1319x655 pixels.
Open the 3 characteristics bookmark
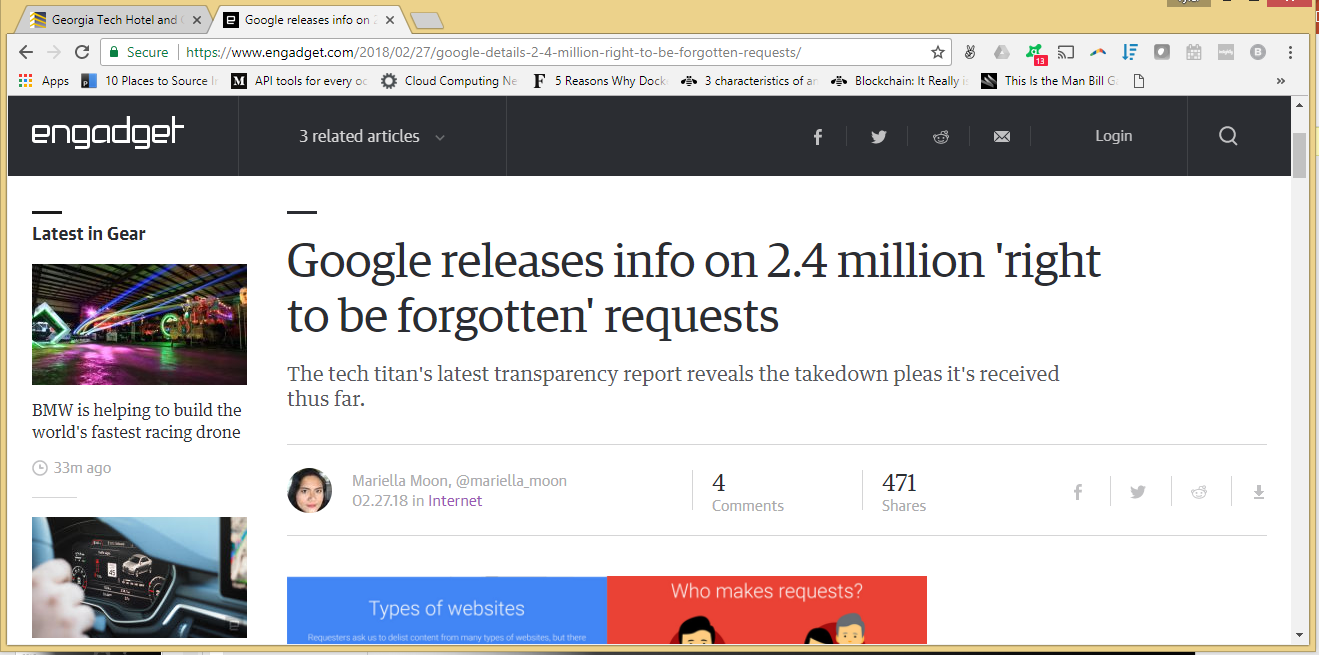(x=750, y=81)
